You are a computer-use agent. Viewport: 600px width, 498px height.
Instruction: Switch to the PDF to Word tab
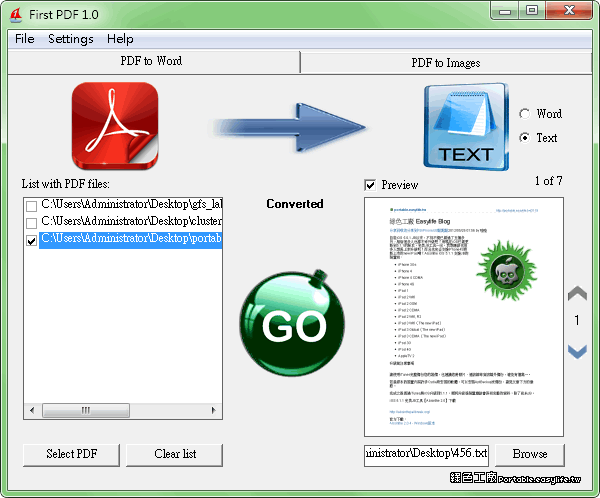click(153, 61)
